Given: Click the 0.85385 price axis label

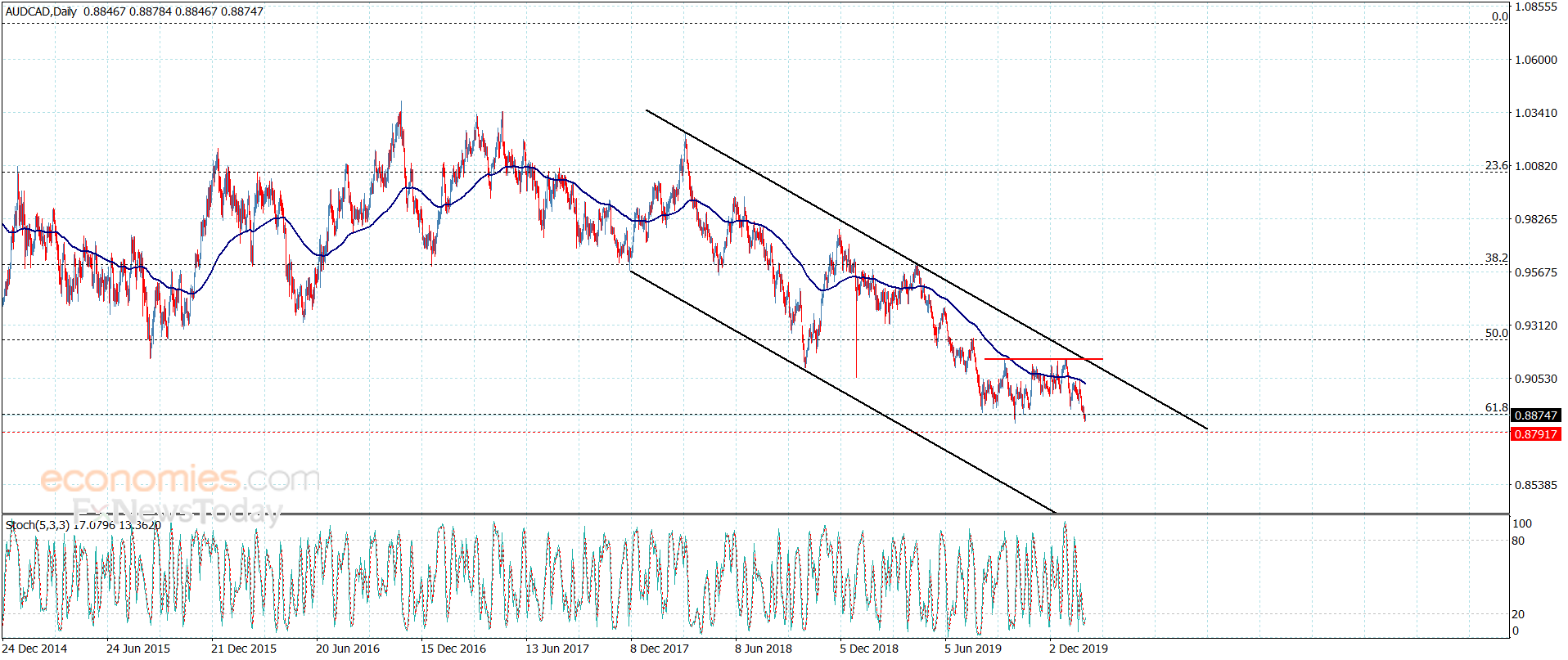Looking at the screenshot, I should pos(1536,485).
